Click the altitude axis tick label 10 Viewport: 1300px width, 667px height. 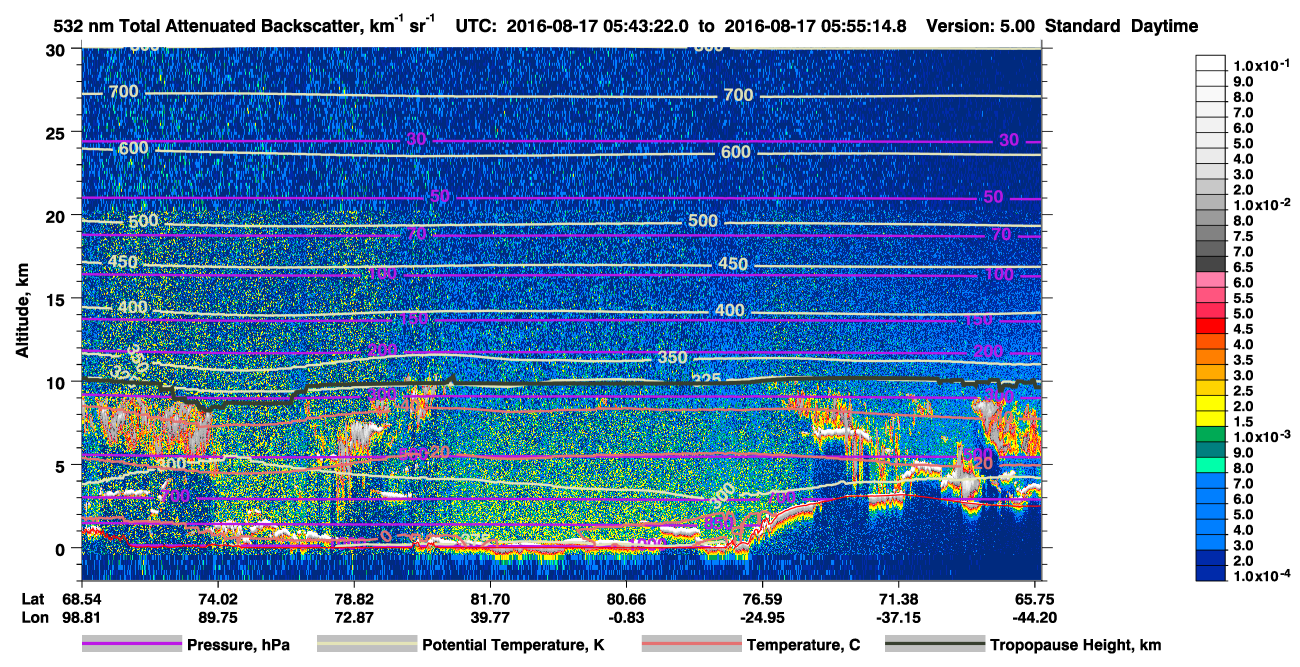(58, 382)
